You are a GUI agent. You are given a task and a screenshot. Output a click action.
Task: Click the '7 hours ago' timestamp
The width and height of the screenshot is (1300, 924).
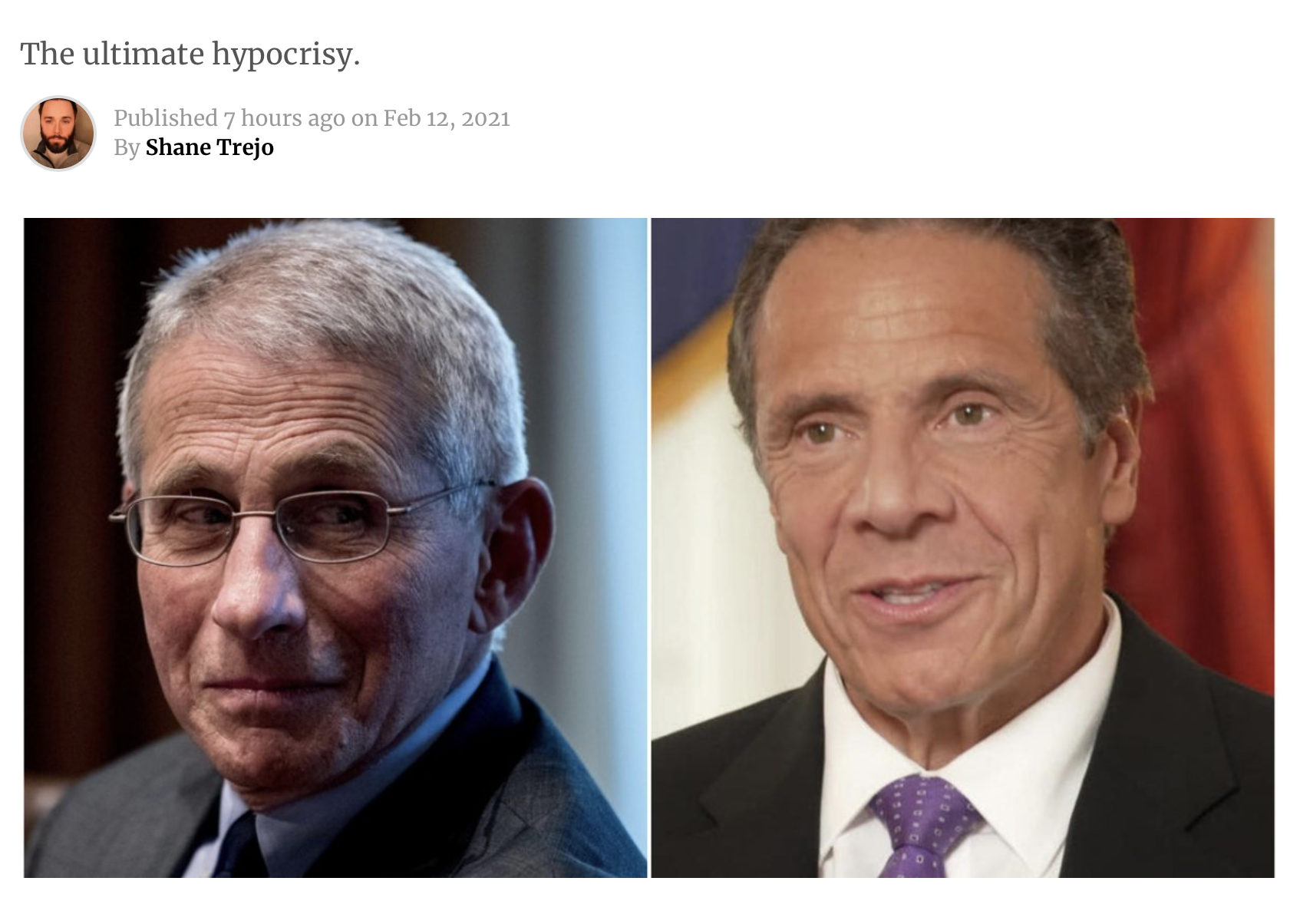285,118
